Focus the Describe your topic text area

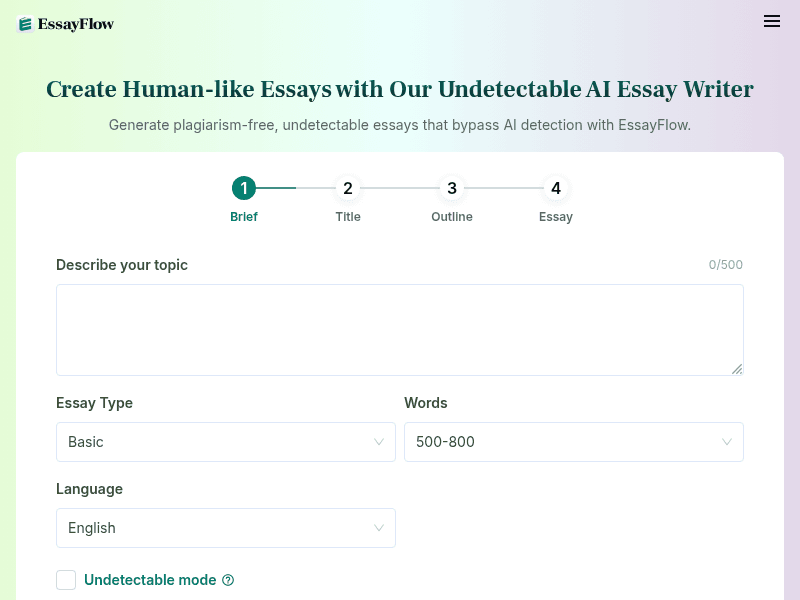400,330
